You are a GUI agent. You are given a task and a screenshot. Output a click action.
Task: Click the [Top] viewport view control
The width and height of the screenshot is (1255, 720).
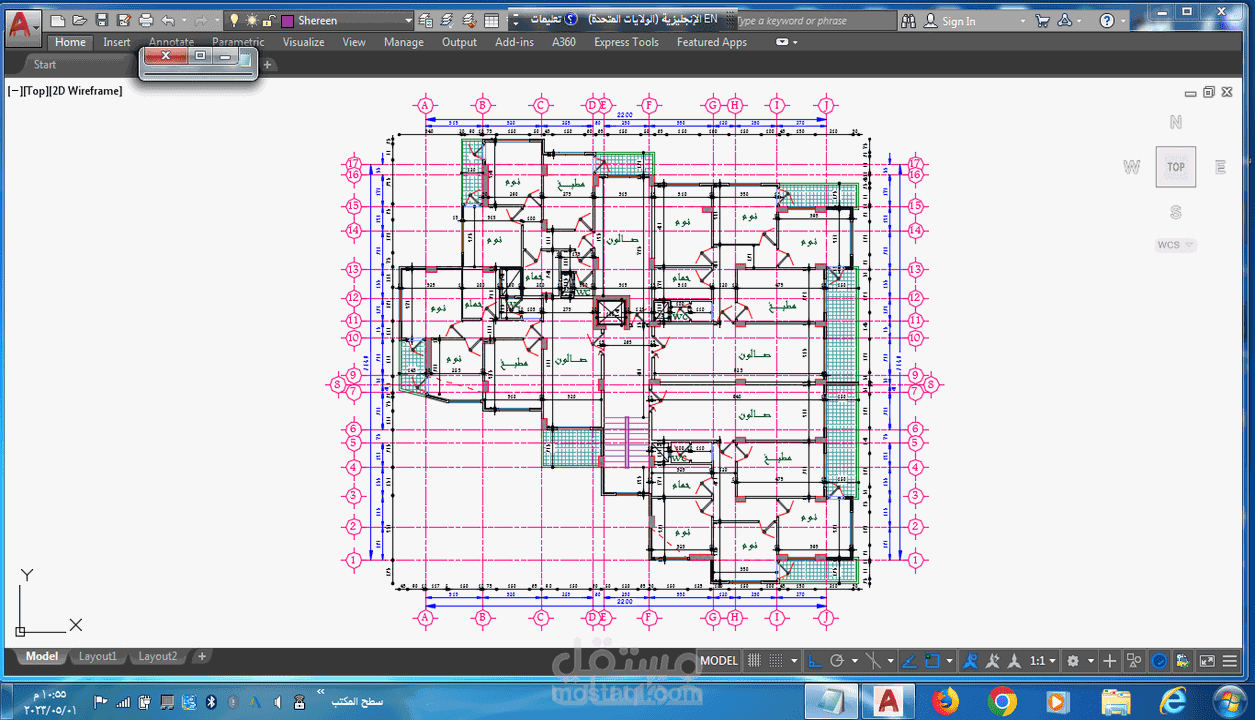tap(35, 91)
